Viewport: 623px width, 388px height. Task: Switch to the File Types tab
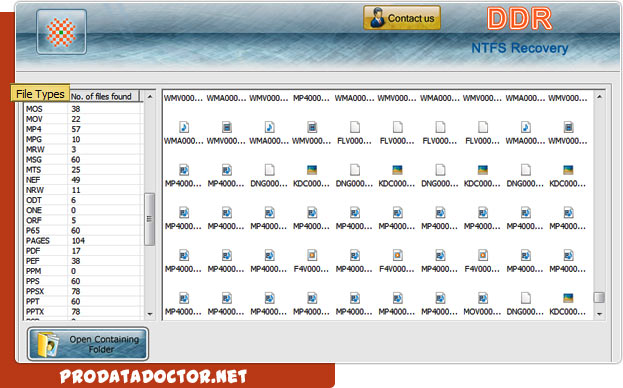(x=40, y=94)
